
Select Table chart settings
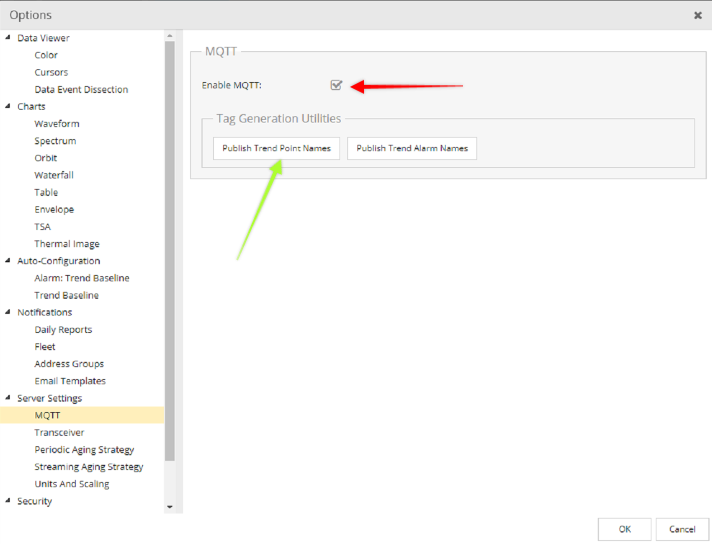click(46, 192)
